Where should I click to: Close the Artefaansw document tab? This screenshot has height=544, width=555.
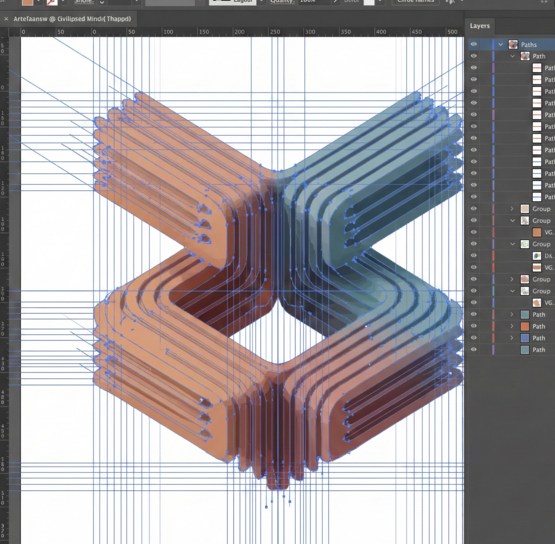coord(6,19)
